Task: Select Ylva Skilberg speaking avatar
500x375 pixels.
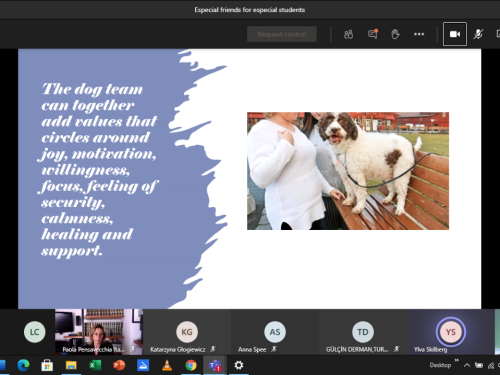Action: 451,332
